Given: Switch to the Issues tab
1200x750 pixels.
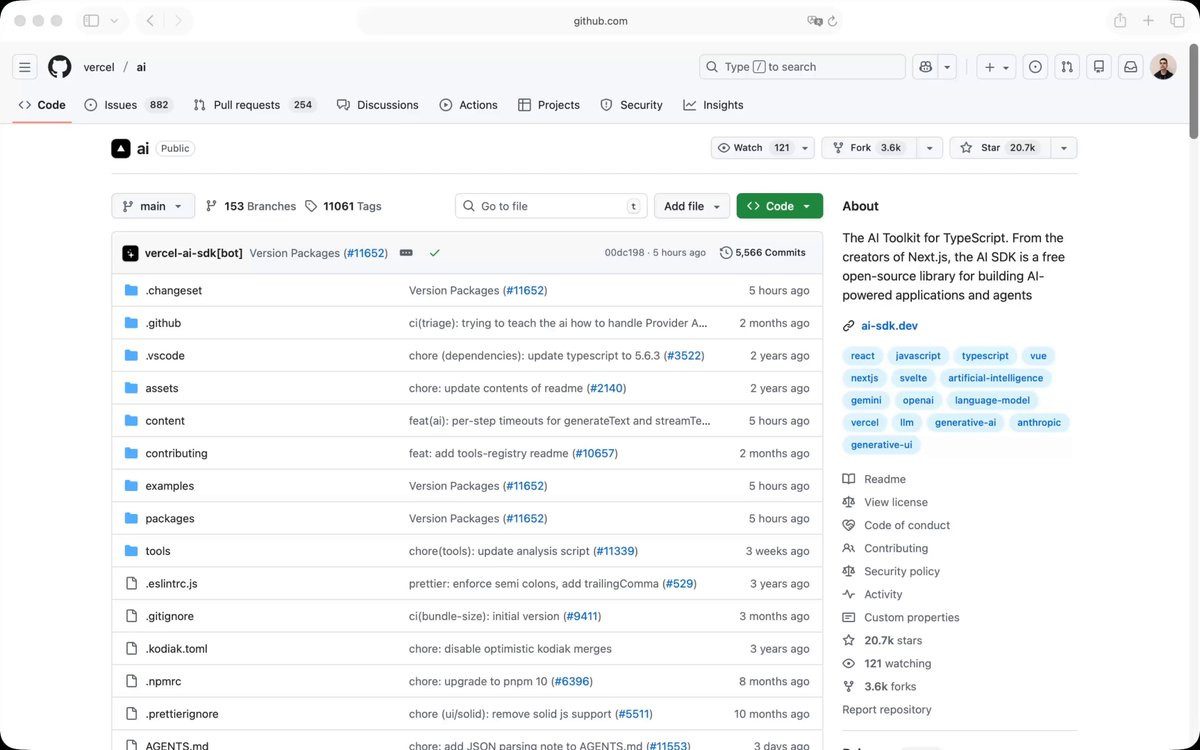Looking at the screenshot, I should (128, 105).
